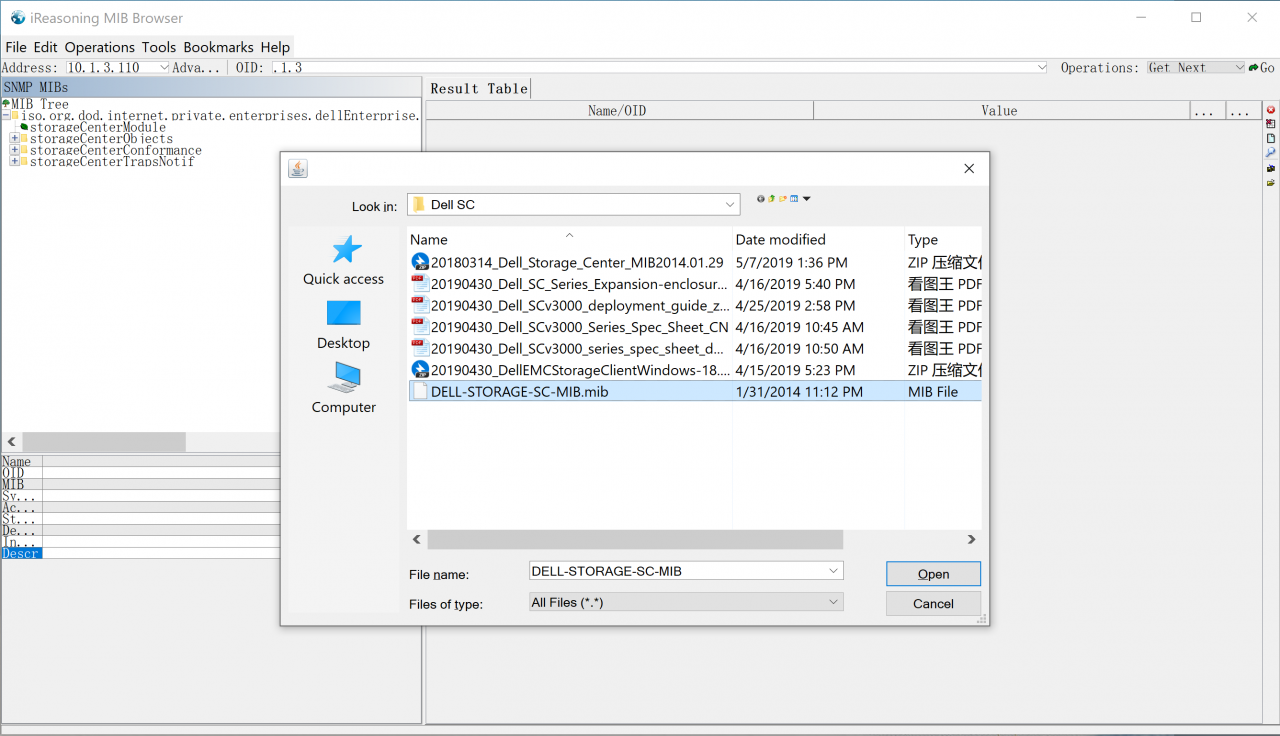Viewport: 1280px width, 736px height.
Task: Close the file open dialog
Action: click(x=968, y=168)
